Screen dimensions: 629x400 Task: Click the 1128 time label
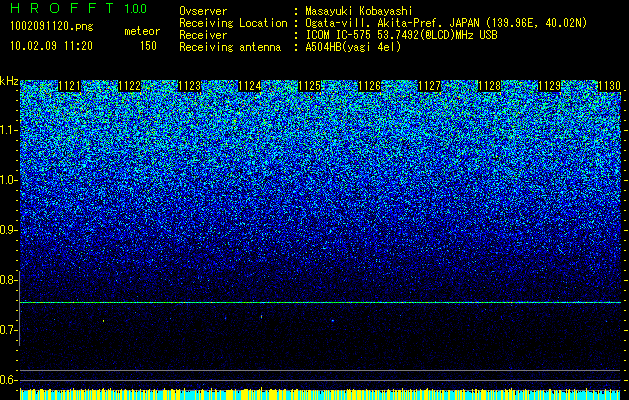[489, 86]
